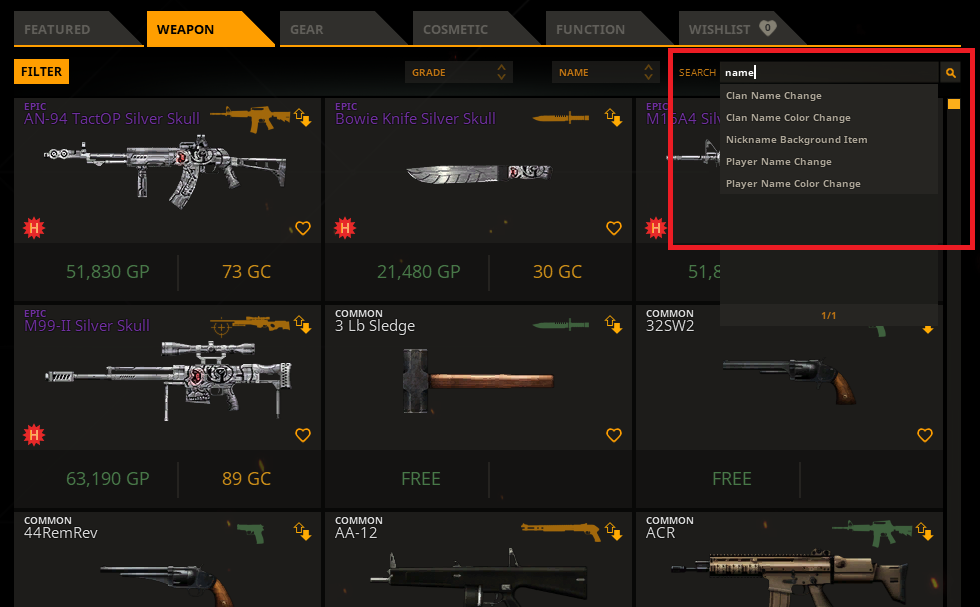Open the GRADE sort dropdown
The height and width of the screenshot is (607, 980).
click(x=459, y=73)
